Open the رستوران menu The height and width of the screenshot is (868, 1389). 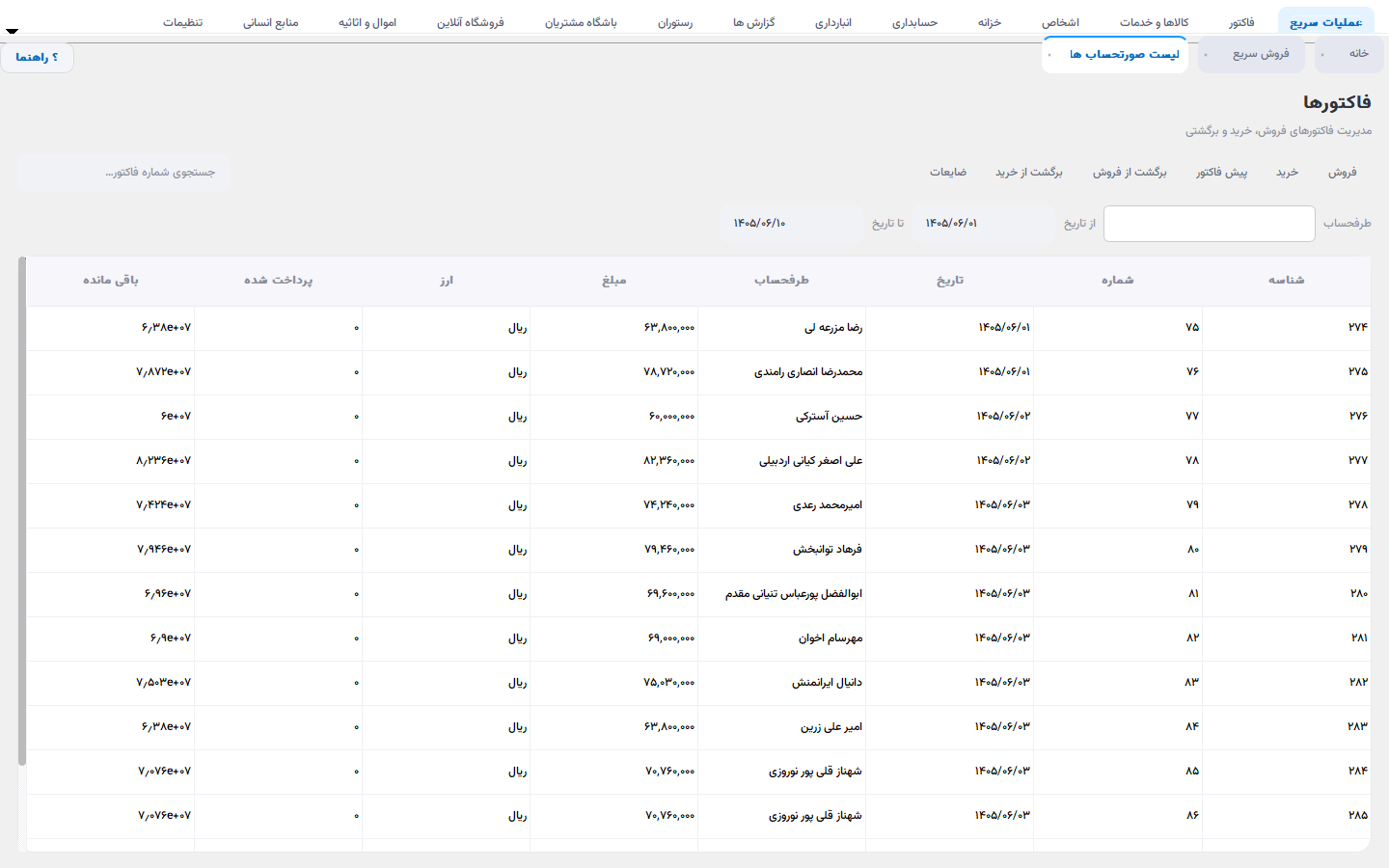coord(675,22)
